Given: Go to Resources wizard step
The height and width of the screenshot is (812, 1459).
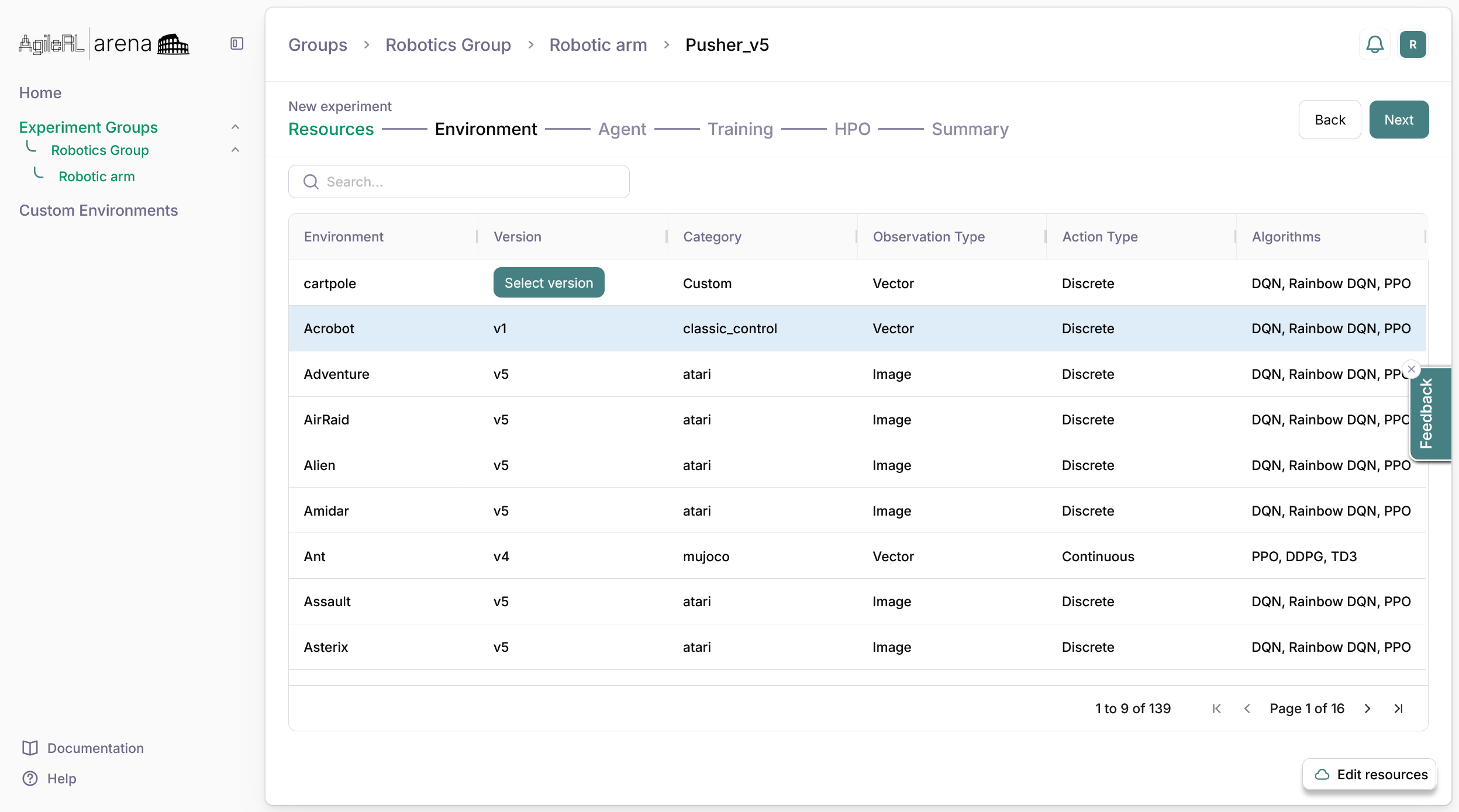Looking at the screenshot, I should click(x=331, y=129).
